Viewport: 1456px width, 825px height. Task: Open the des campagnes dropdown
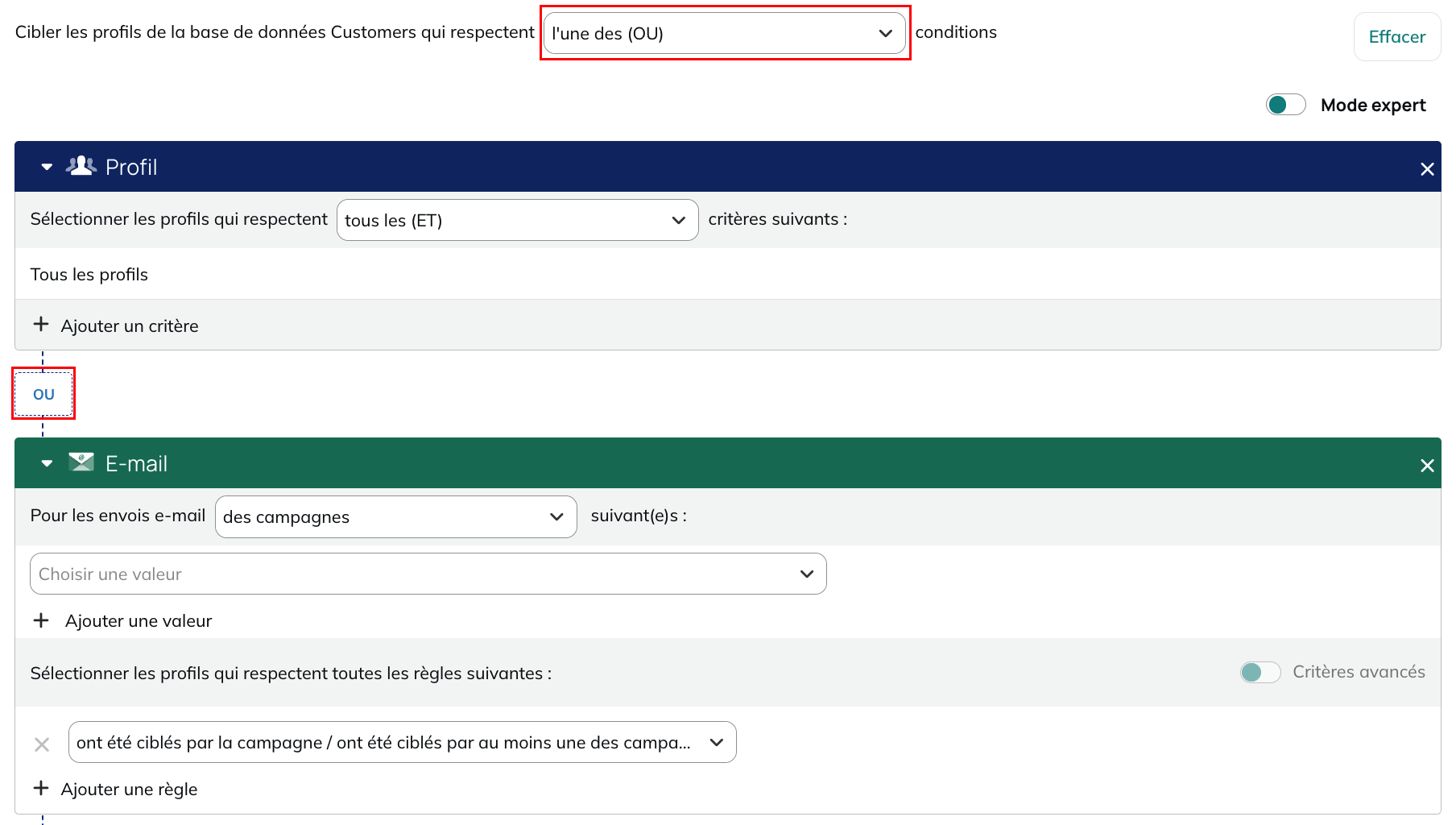(395, 516)
